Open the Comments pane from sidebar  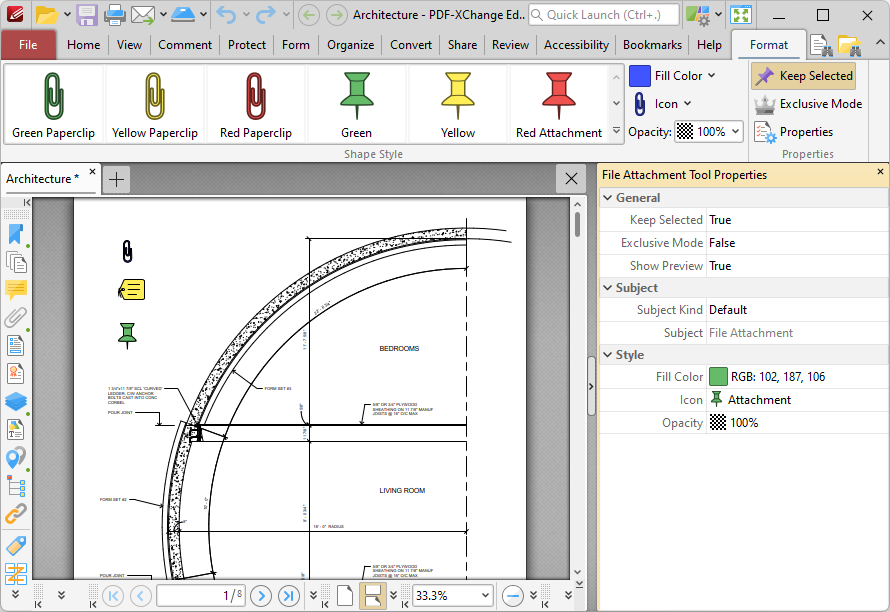pyautogui.click(x=15, y=290)
